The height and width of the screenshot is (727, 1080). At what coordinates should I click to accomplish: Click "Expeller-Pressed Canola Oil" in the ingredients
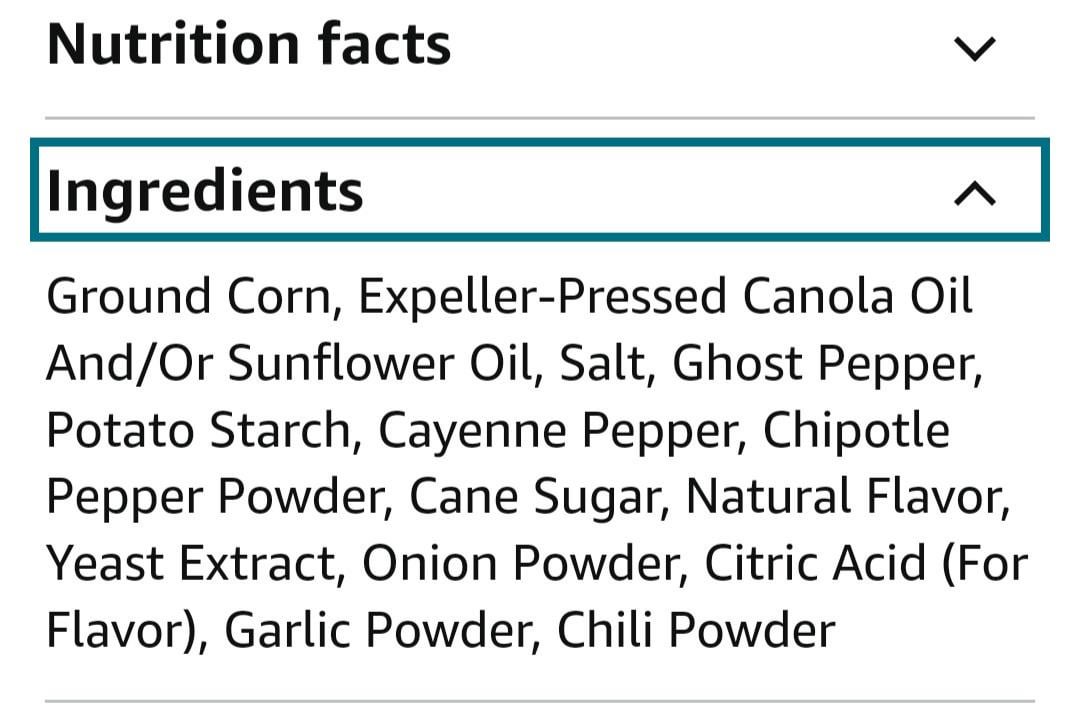click(x=665, y=297)
